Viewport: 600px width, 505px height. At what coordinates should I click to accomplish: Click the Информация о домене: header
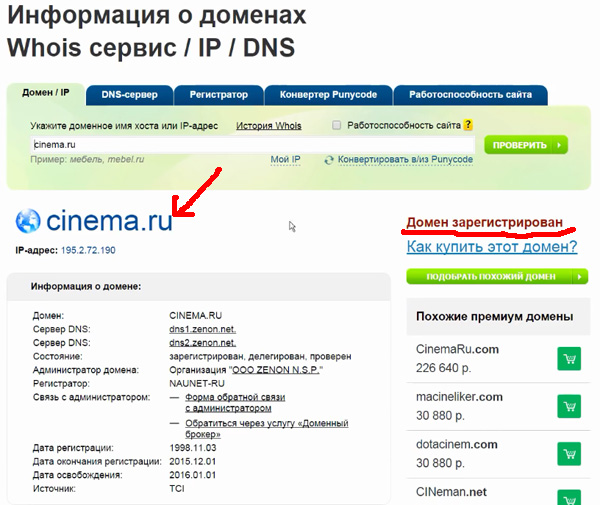86,286
